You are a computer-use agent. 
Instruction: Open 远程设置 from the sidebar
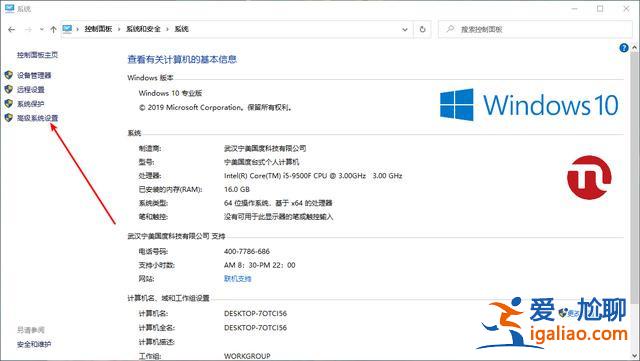pyautogui.click(x=31, y=90)
